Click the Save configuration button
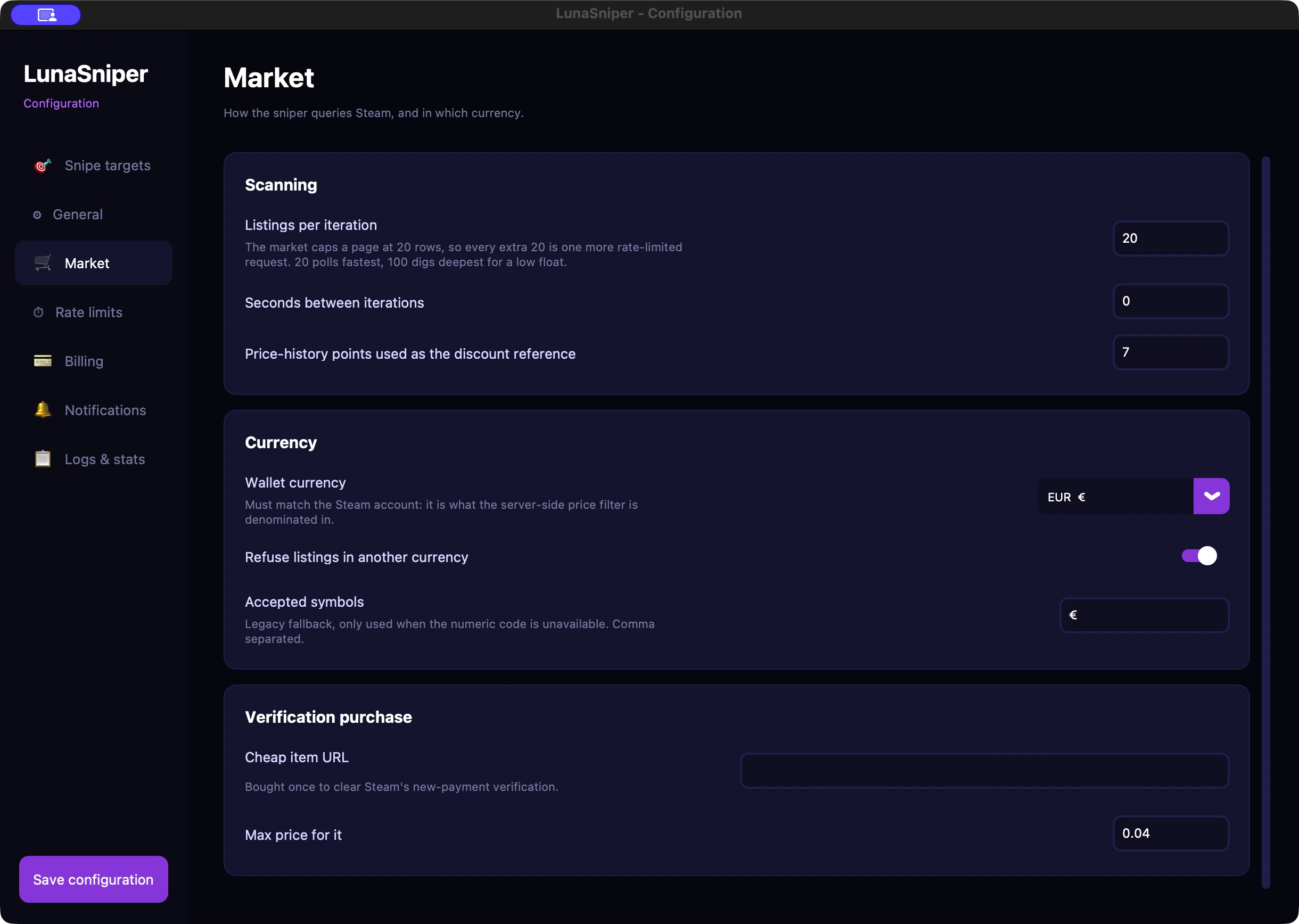This screenshot has height=924, width=1299. (93, 879)
